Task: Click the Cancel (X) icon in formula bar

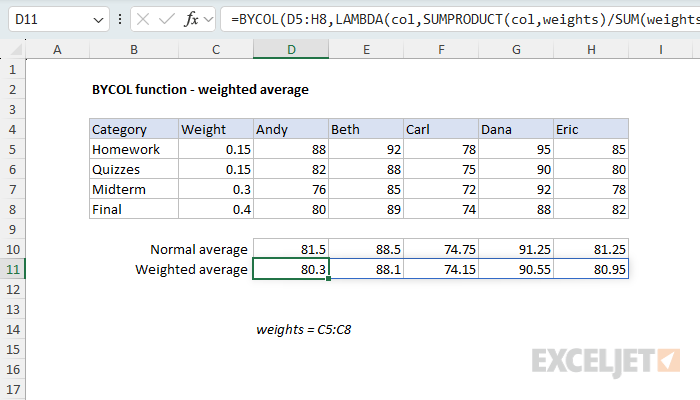Action: pos(143,19)
